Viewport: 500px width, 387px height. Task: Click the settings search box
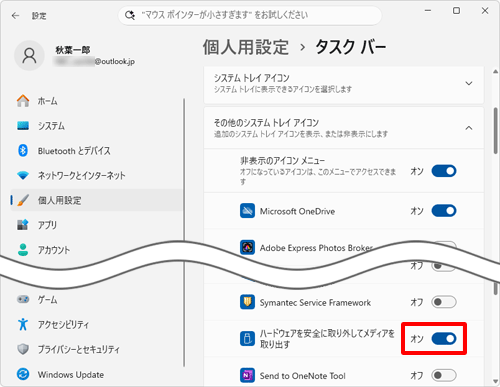[250, 15]
